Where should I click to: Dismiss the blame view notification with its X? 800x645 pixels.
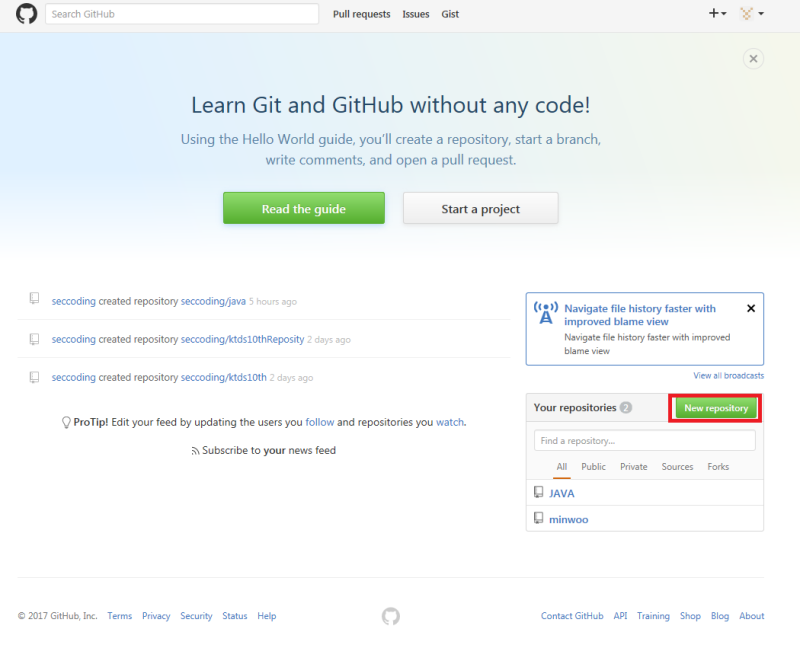pos(751,308)
